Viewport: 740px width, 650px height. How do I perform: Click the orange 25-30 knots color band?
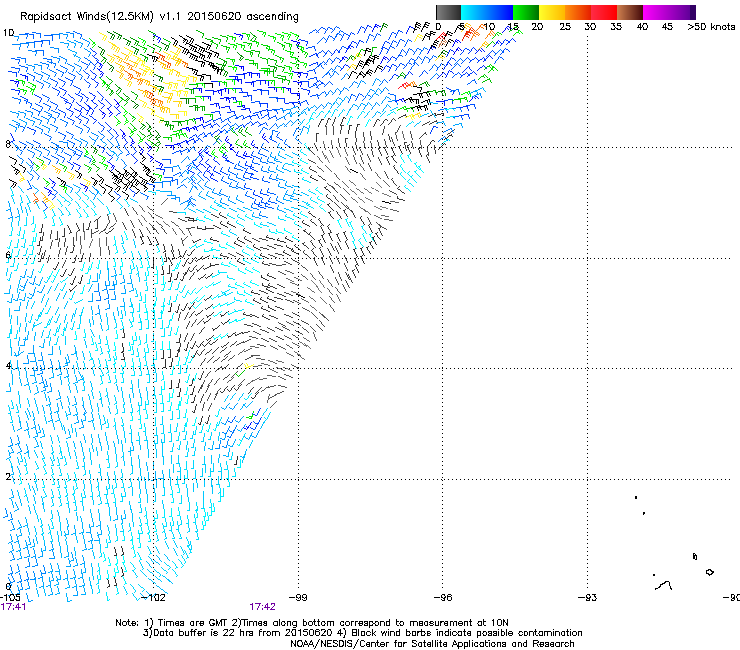(578, 12)
